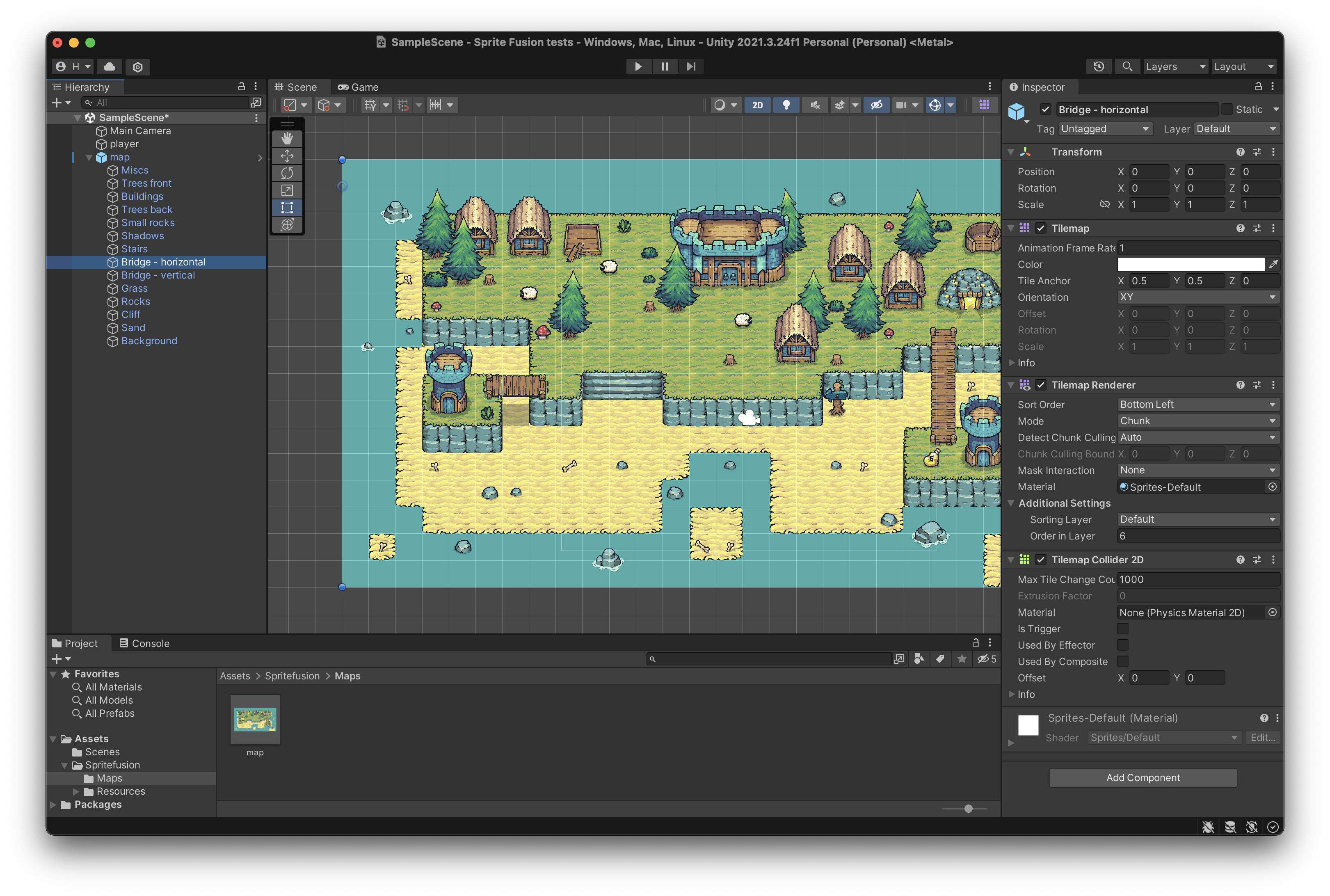This screenshot has width=1330, height=896.
Task: Select the Rotate tool in scene
Action: tap(287, 173)
